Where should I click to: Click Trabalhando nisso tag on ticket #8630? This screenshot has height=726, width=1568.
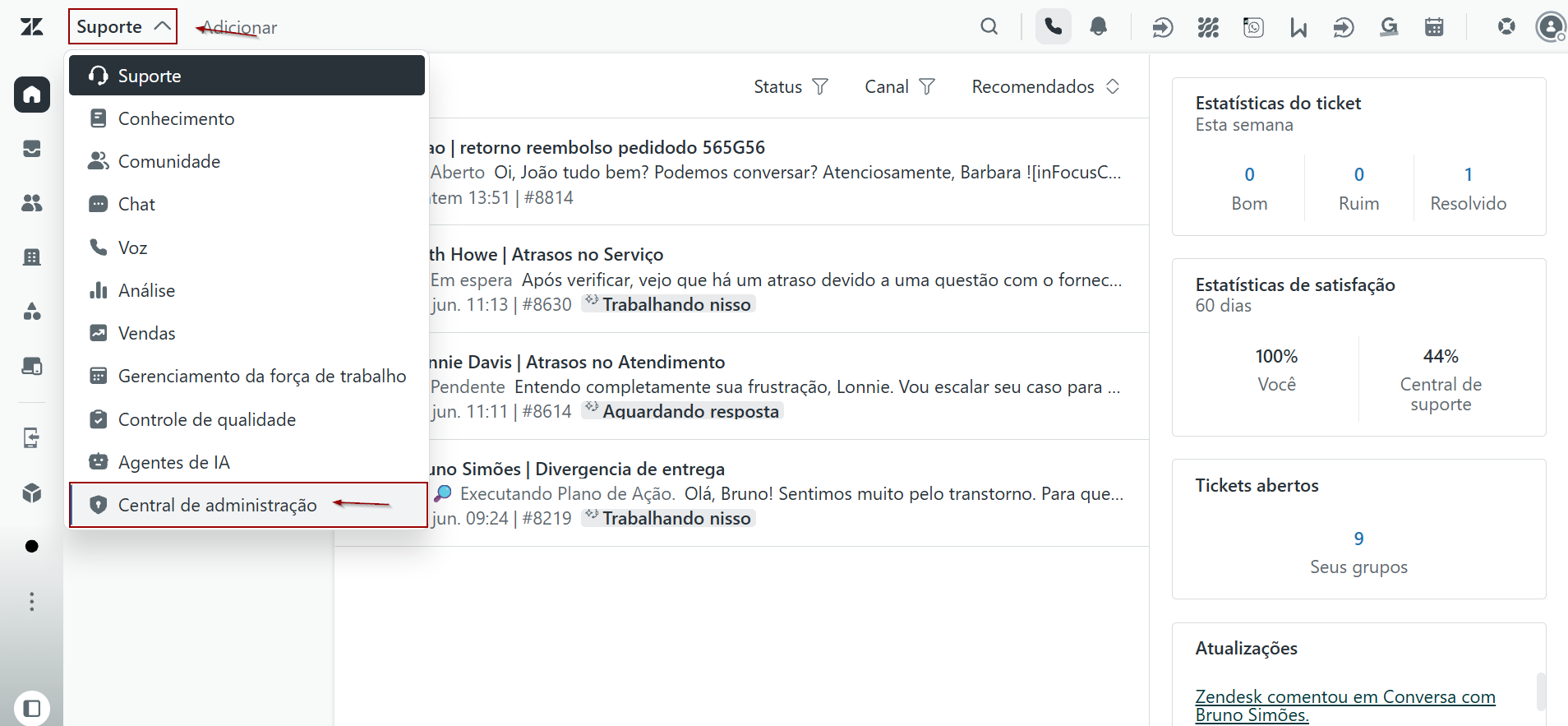click(x=668, y=304)
